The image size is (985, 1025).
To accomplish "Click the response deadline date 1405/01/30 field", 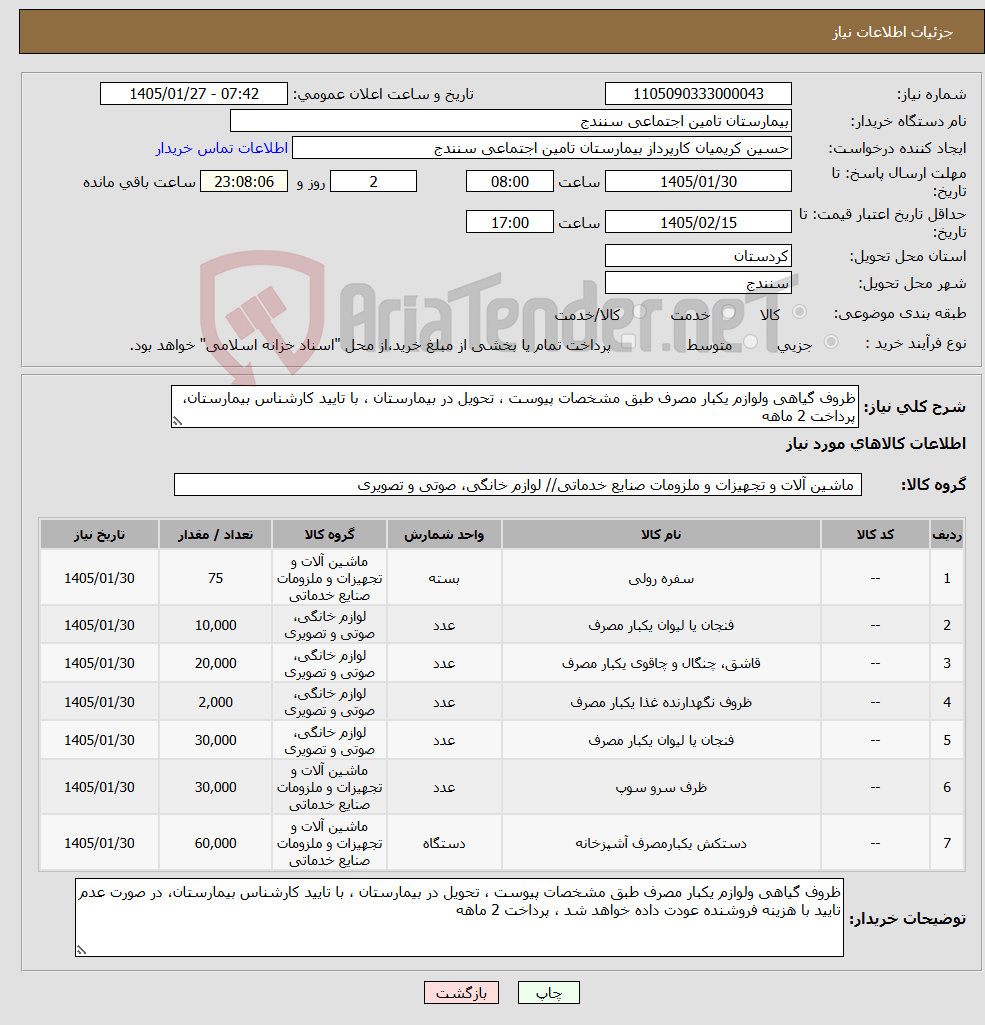I will point(698,181).
